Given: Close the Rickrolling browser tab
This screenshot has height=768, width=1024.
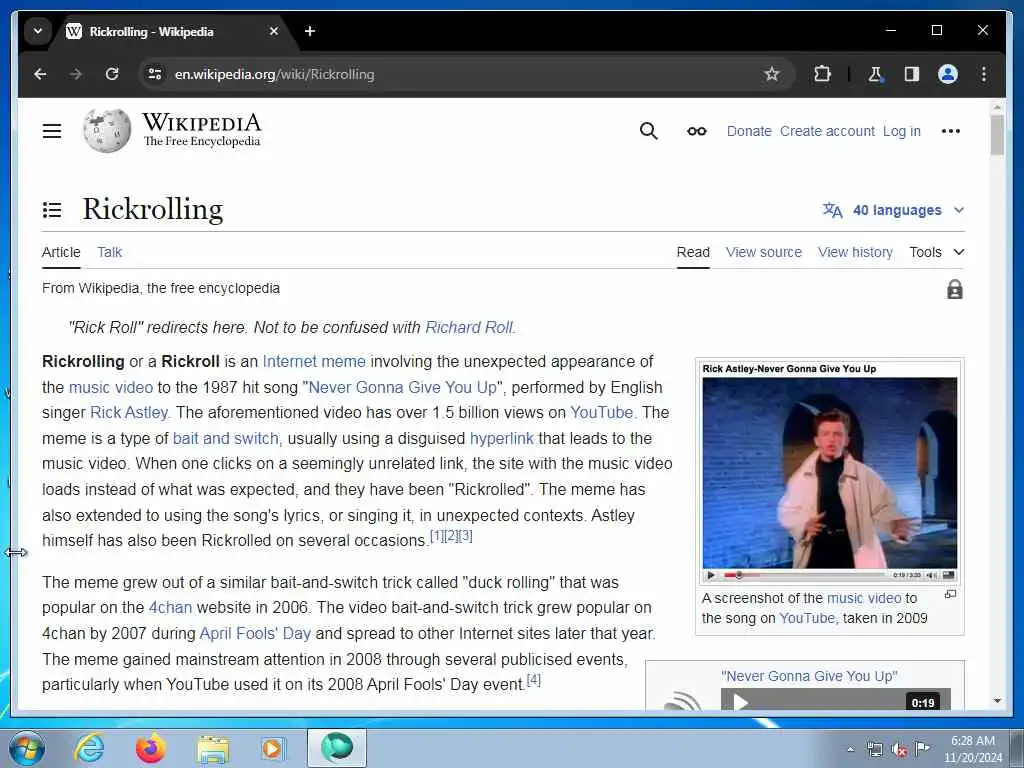Looking at the screenshot, I should [x=274, y=31].
